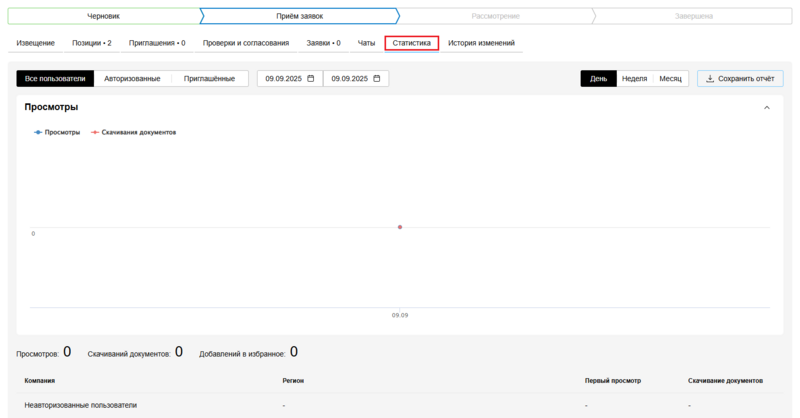The image size is (800, 418).
Task: Click Неавторизованные пользователи row link
Action: [80, 405]
